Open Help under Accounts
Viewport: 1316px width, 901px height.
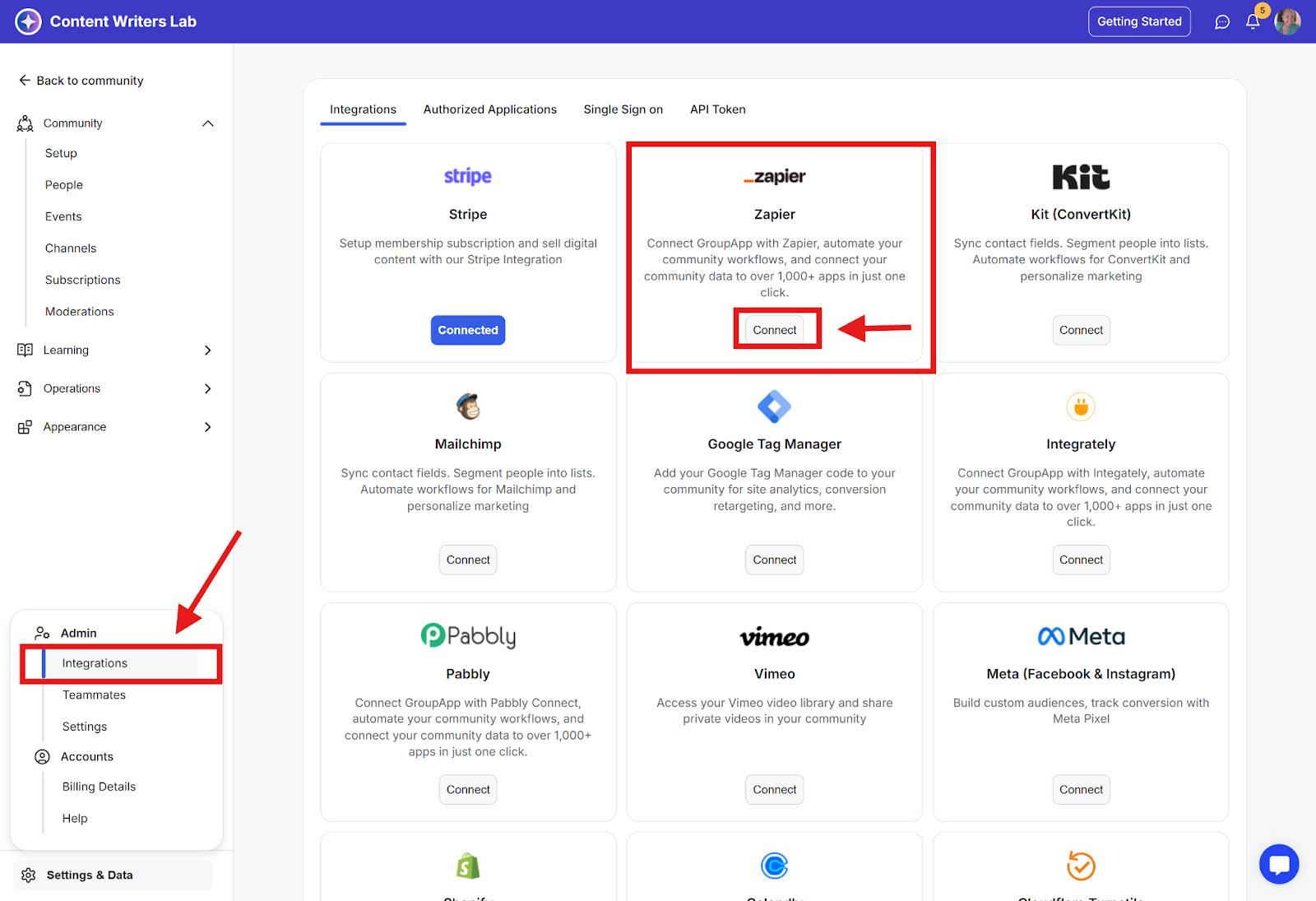pyautogui.click(x=75, y=819)
